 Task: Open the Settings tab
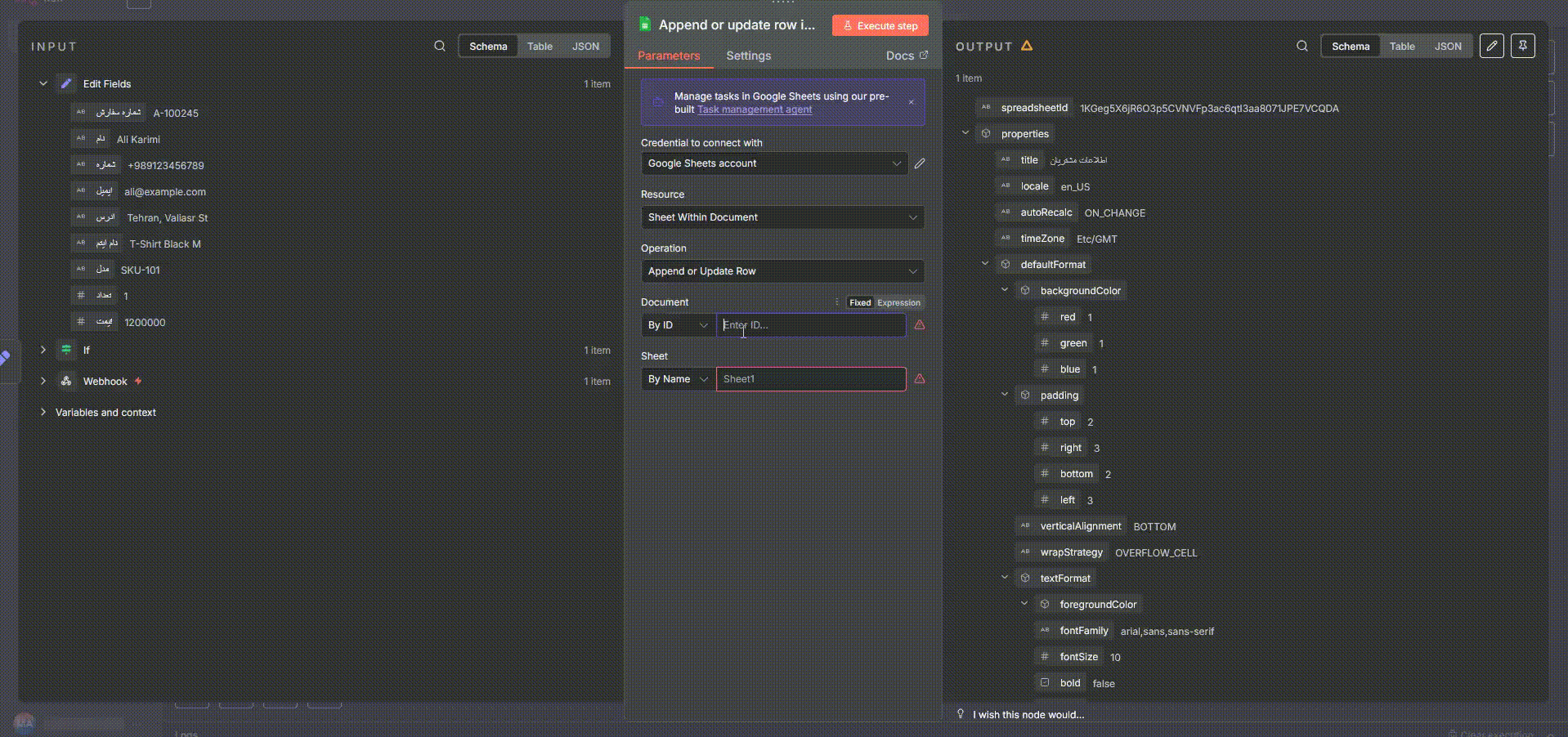748,56
